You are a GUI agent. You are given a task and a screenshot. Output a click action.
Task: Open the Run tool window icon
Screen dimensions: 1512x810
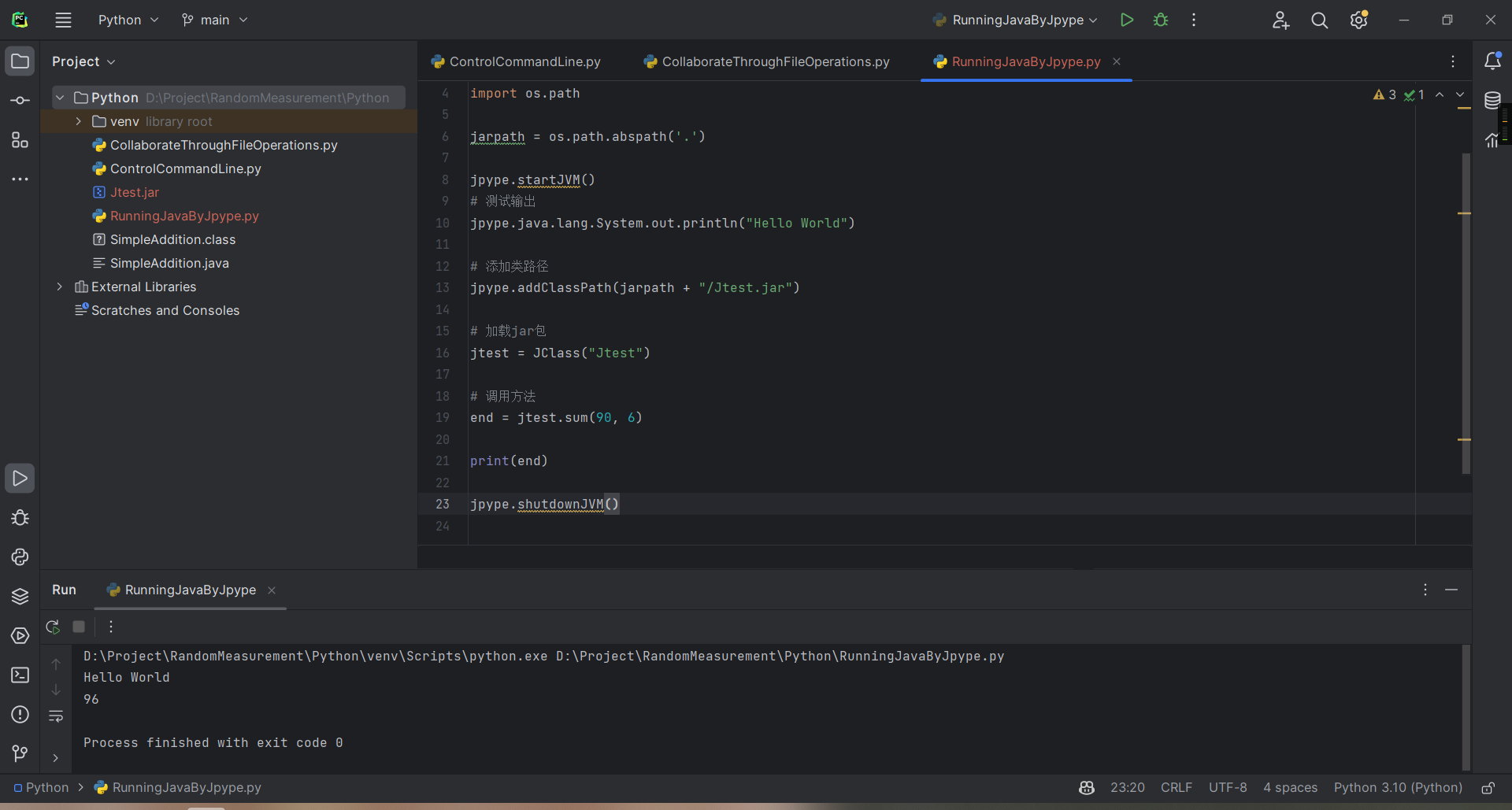(x=20, y=479)
